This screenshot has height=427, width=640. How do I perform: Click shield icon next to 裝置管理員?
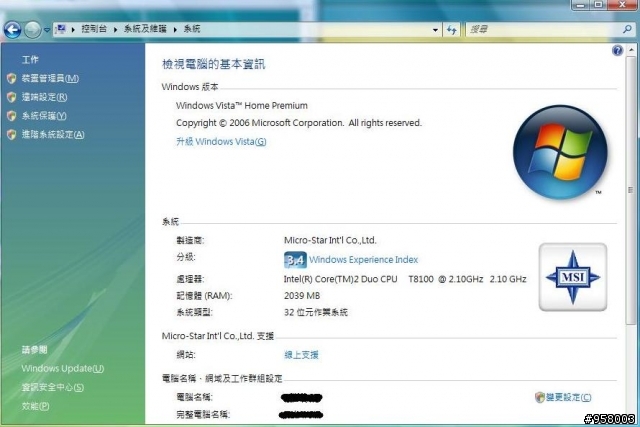pyautogui.click(x=11, y=78)
